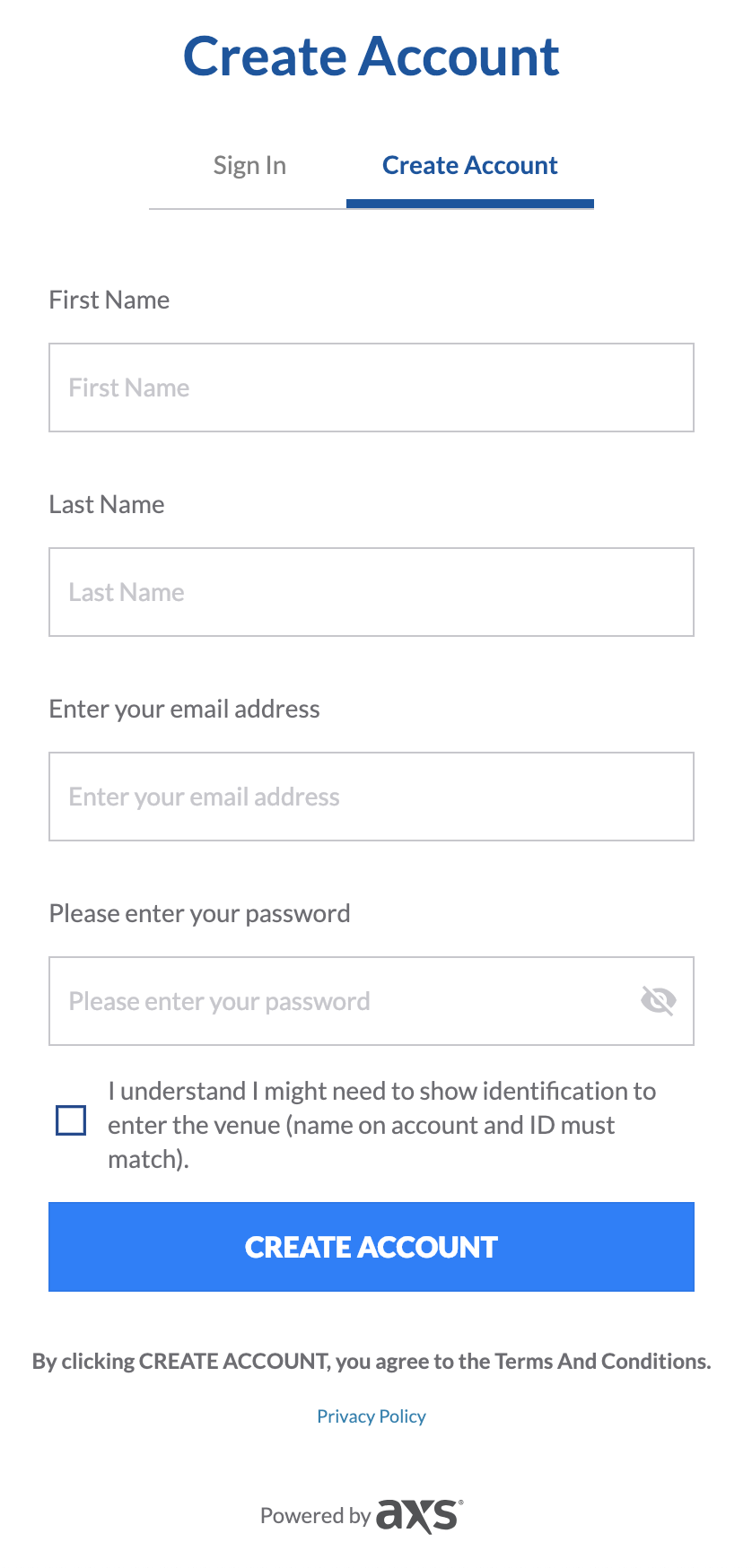This screenshot has height=1568, width=752.
Task: Toggle password visibility with the eye icon
Action: (660, 1001)
